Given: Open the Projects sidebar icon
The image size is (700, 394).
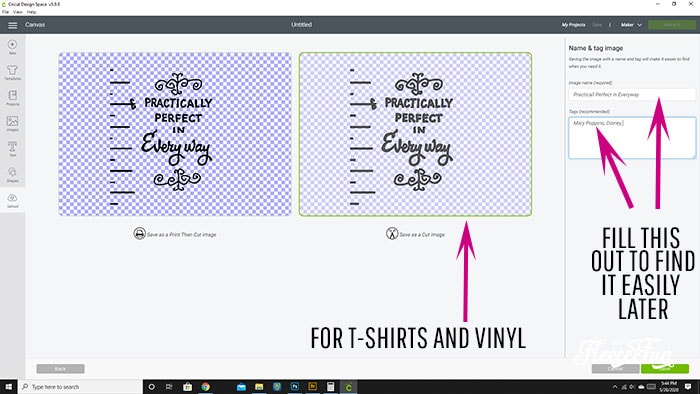Looking at the screenshot, I should [x=12, y=98].
